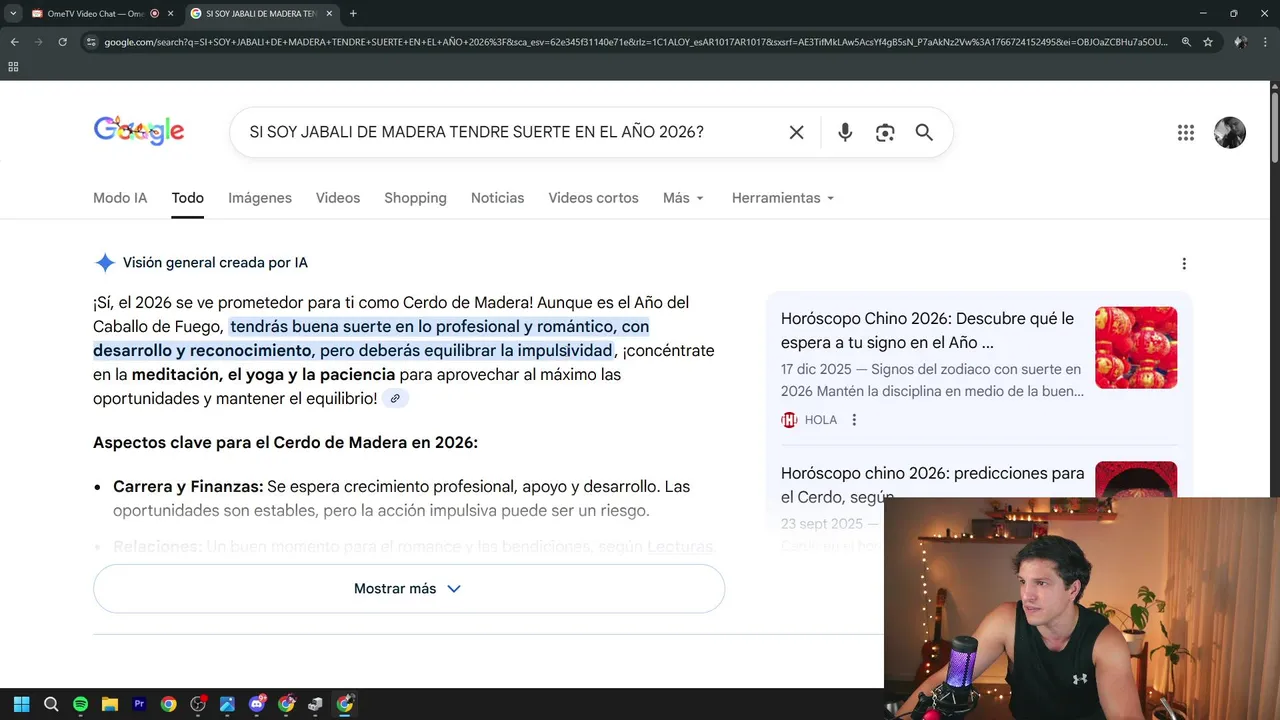The height and width of the screenshot is (720, 1280).
Task: Switch to the OmeTV Video Chat tab
Action: click(x=95, y=14)
